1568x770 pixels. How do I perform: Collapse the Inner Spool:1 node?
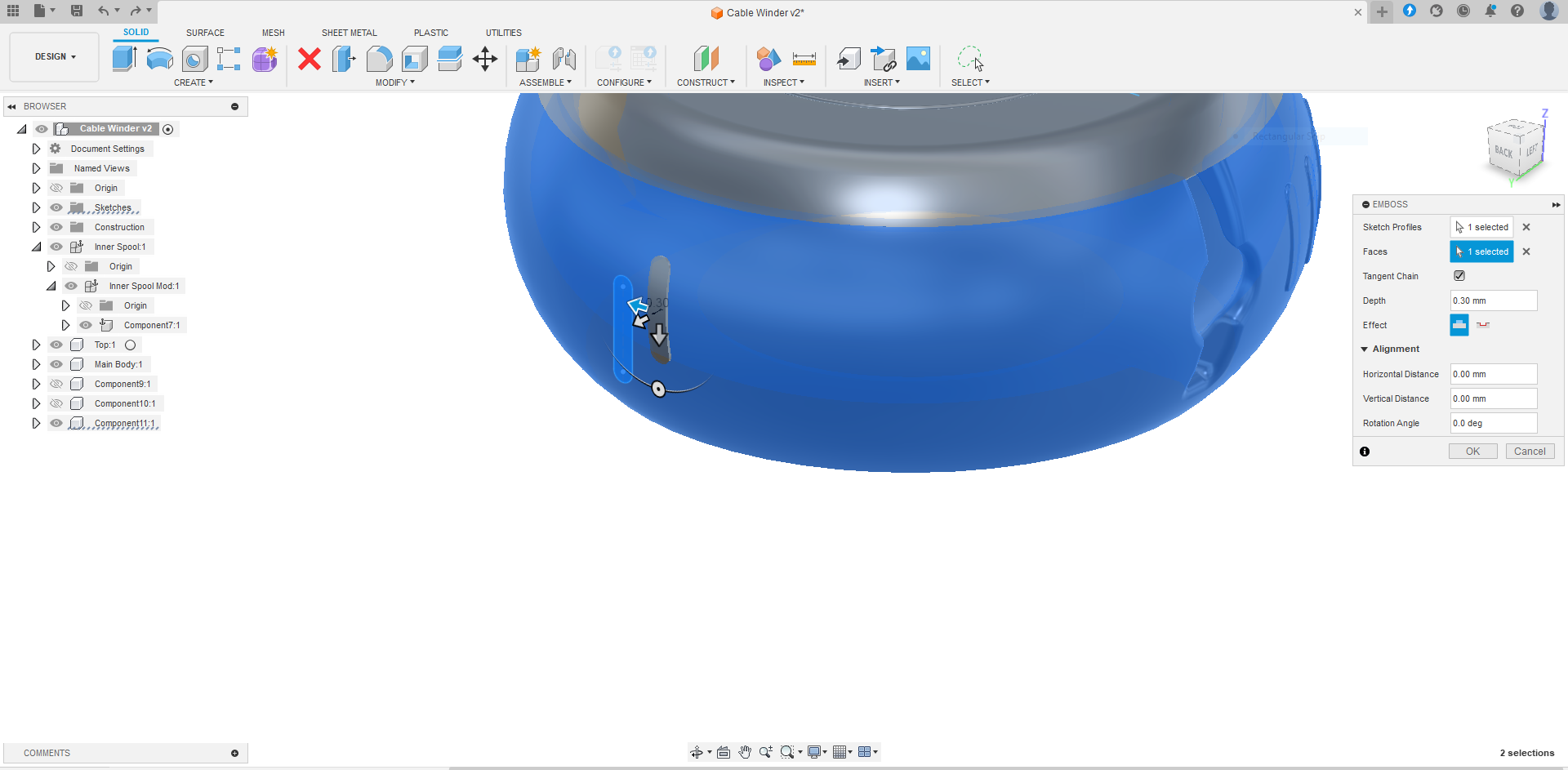pos(36,247)
